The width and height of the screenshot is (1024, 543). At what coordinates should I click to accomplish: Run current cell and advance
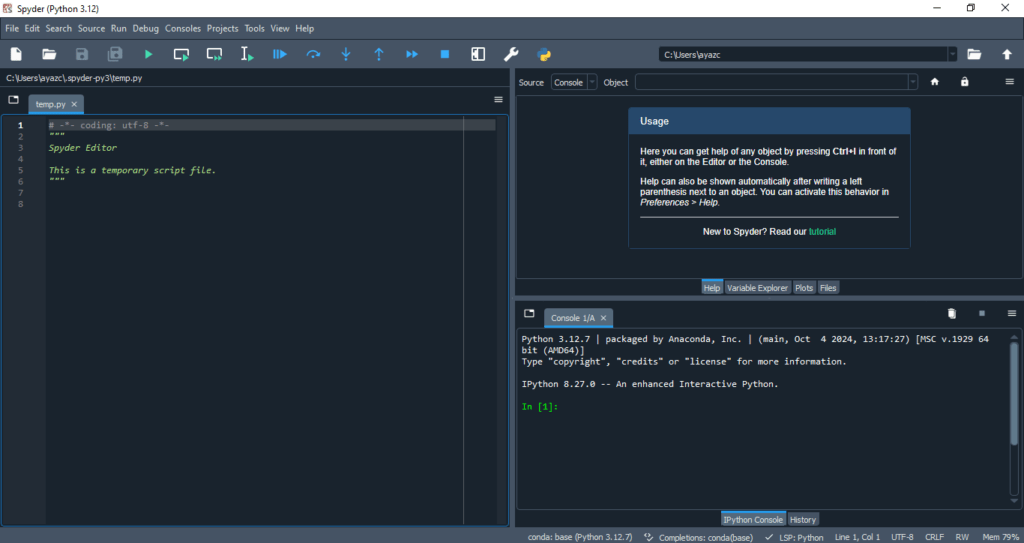point(214,54)
